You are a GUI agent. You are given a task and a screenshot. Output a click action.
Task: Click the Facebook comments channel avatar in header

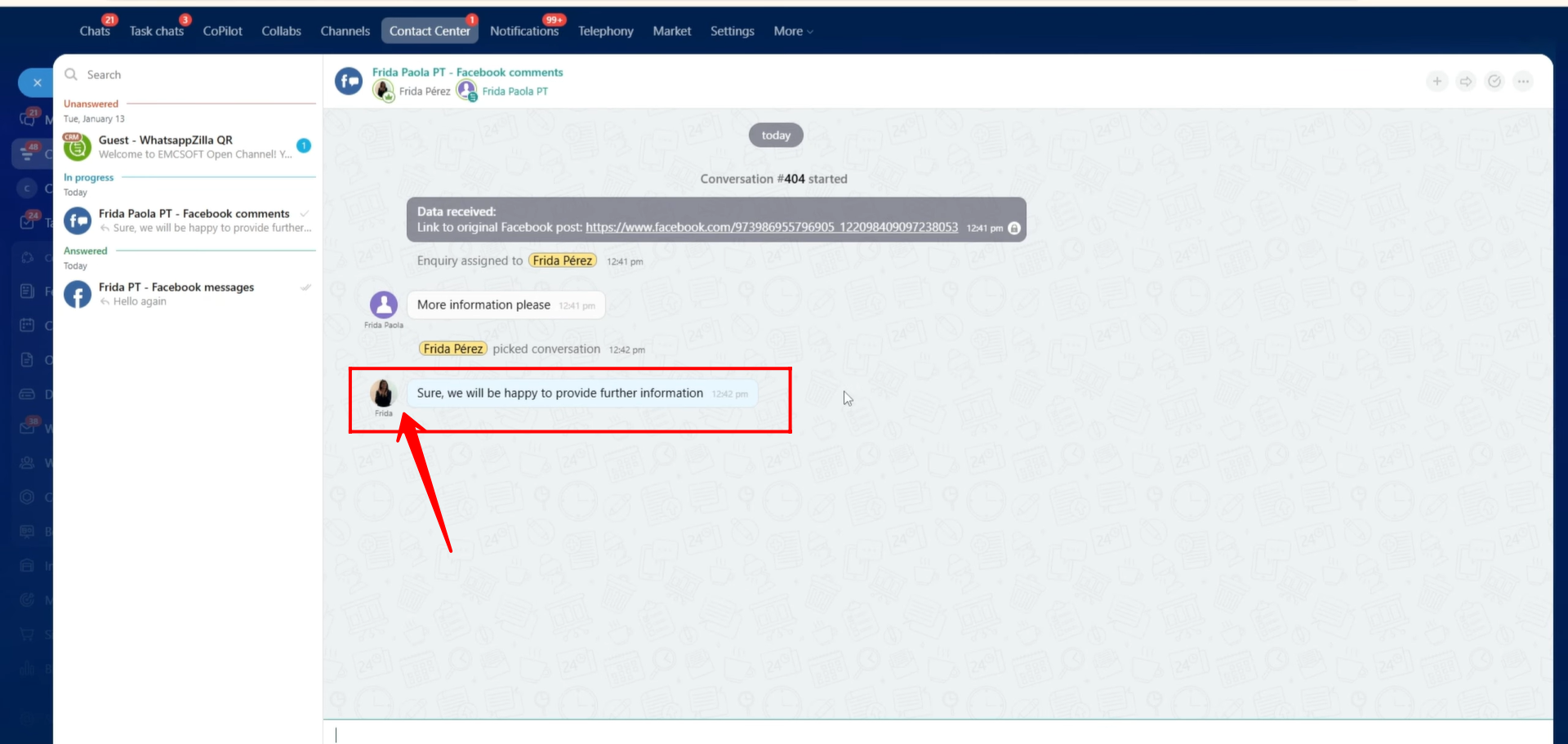[x=349, y=81]
